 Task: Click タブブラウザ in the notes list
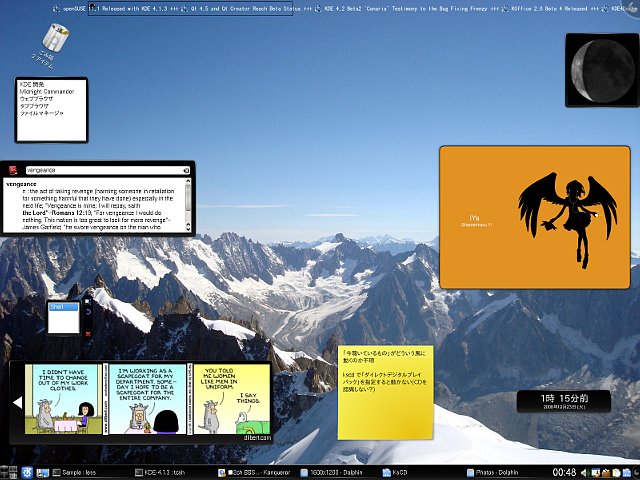tap(34, 106)
